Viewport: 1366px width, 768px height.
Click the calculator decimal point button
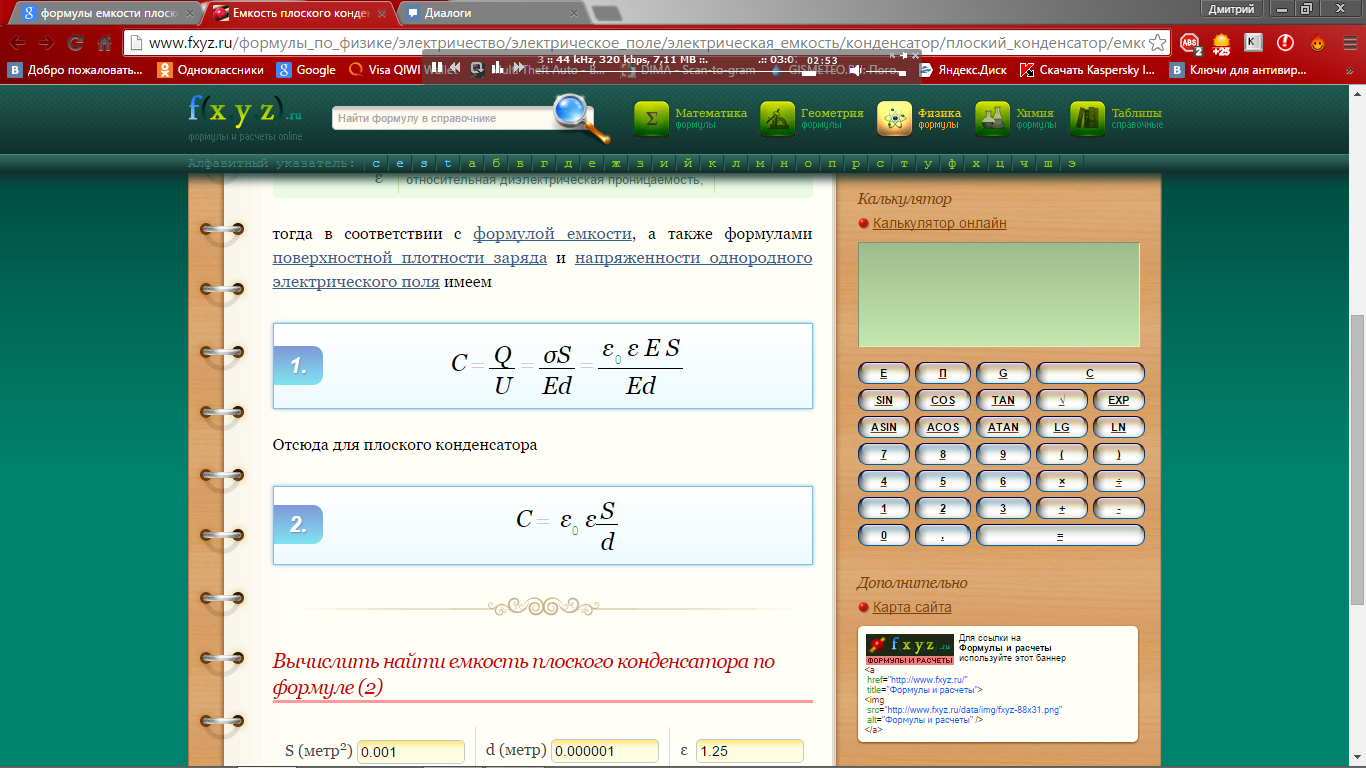point(943,536)
